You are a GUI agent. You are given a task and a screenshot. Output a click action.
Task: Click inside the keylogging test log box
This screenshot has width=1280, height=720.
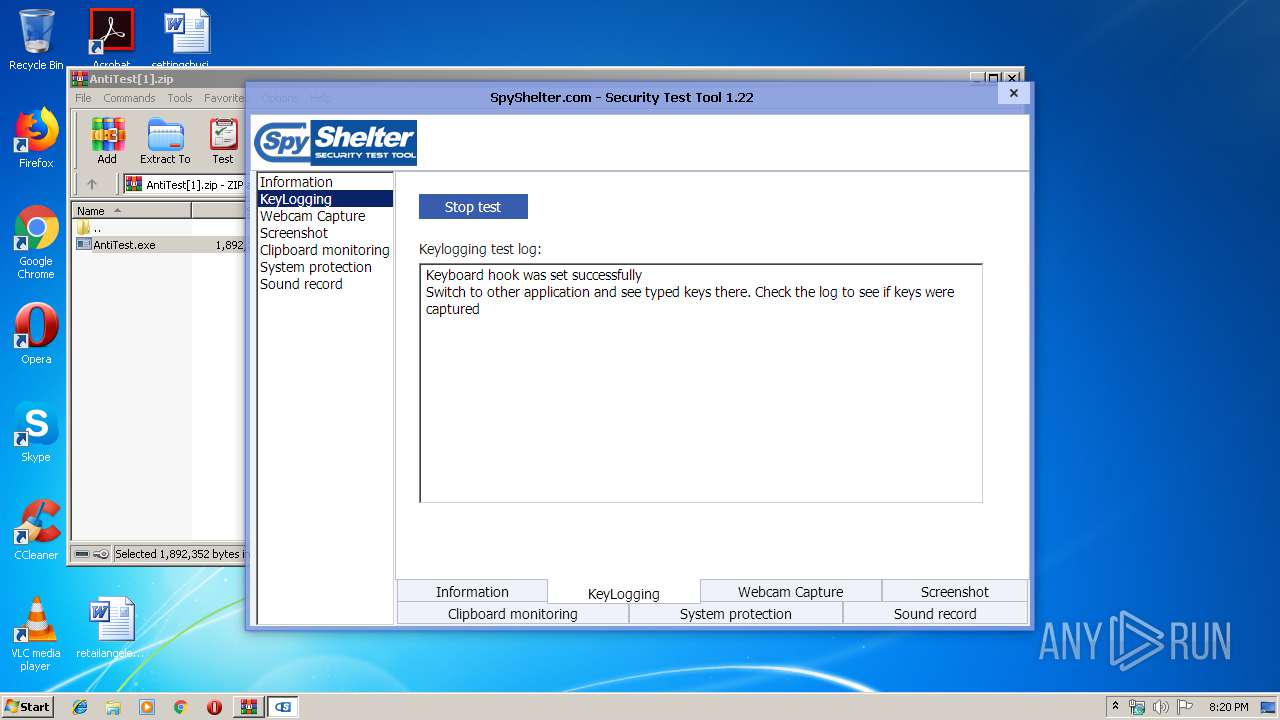pos(701,383)
